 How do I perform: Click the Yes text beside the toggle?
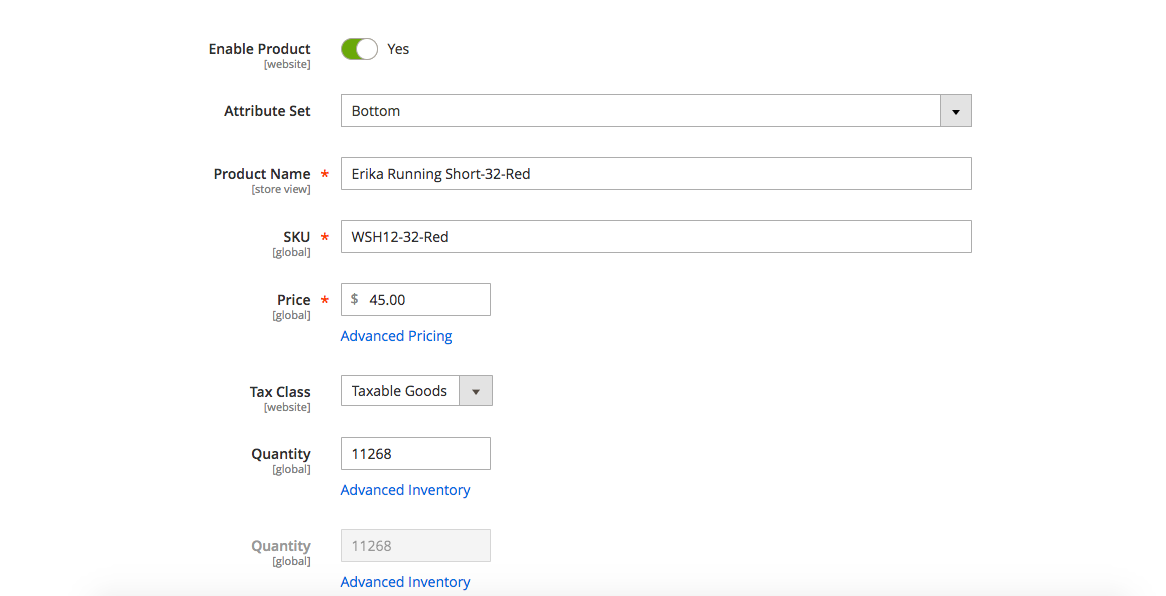(398, 49)
